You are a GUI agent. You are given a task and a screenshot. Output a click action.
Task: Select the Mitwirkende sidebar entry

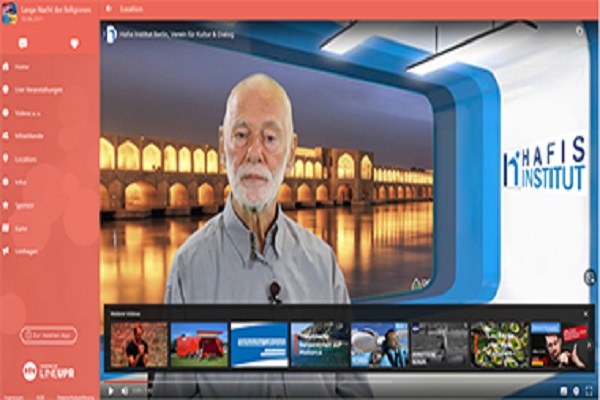tap(28, 135)
